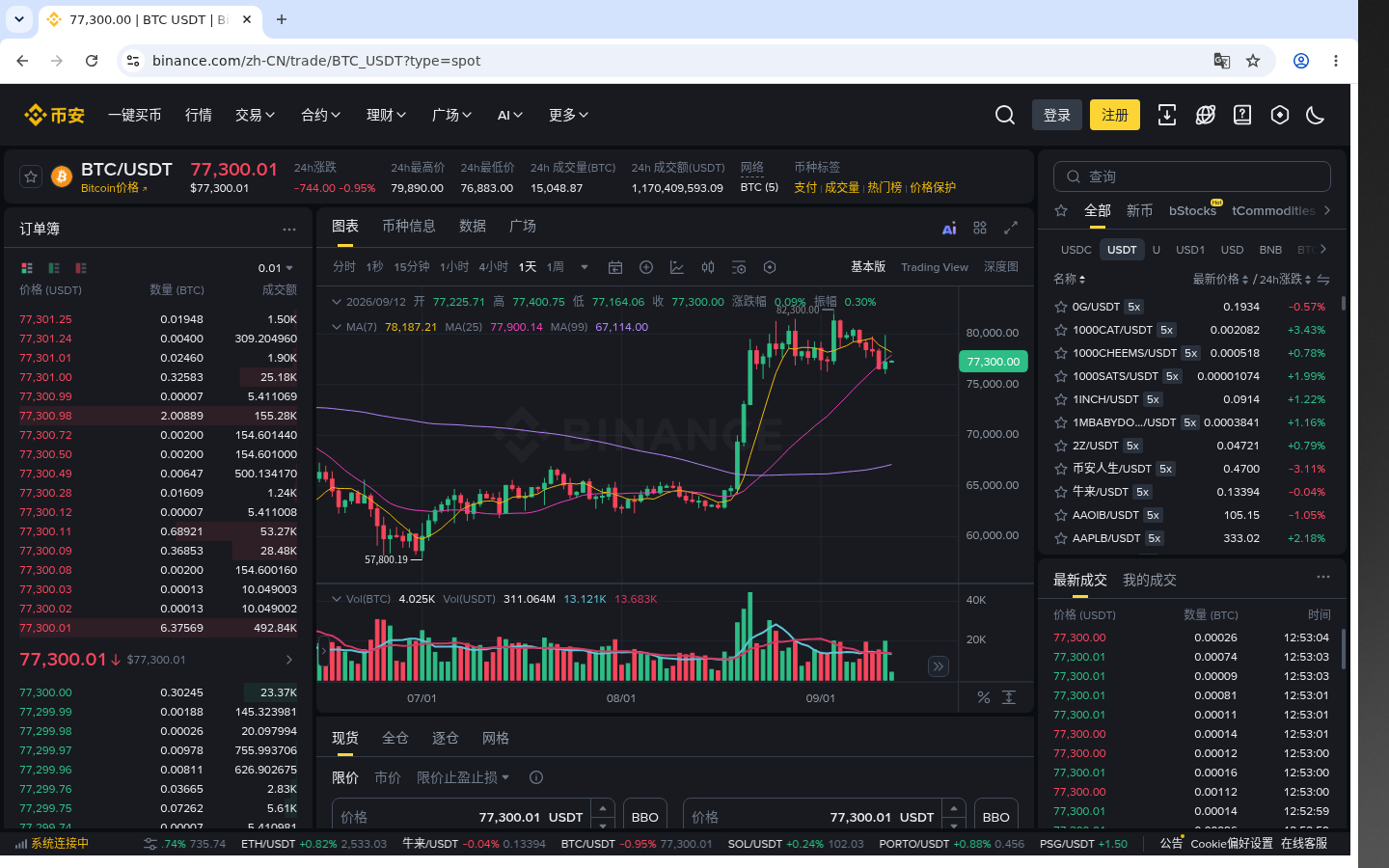Screen dimensions: 1389x868
Task: Click the yellow 注册 register button
Action: (1115, 115)
